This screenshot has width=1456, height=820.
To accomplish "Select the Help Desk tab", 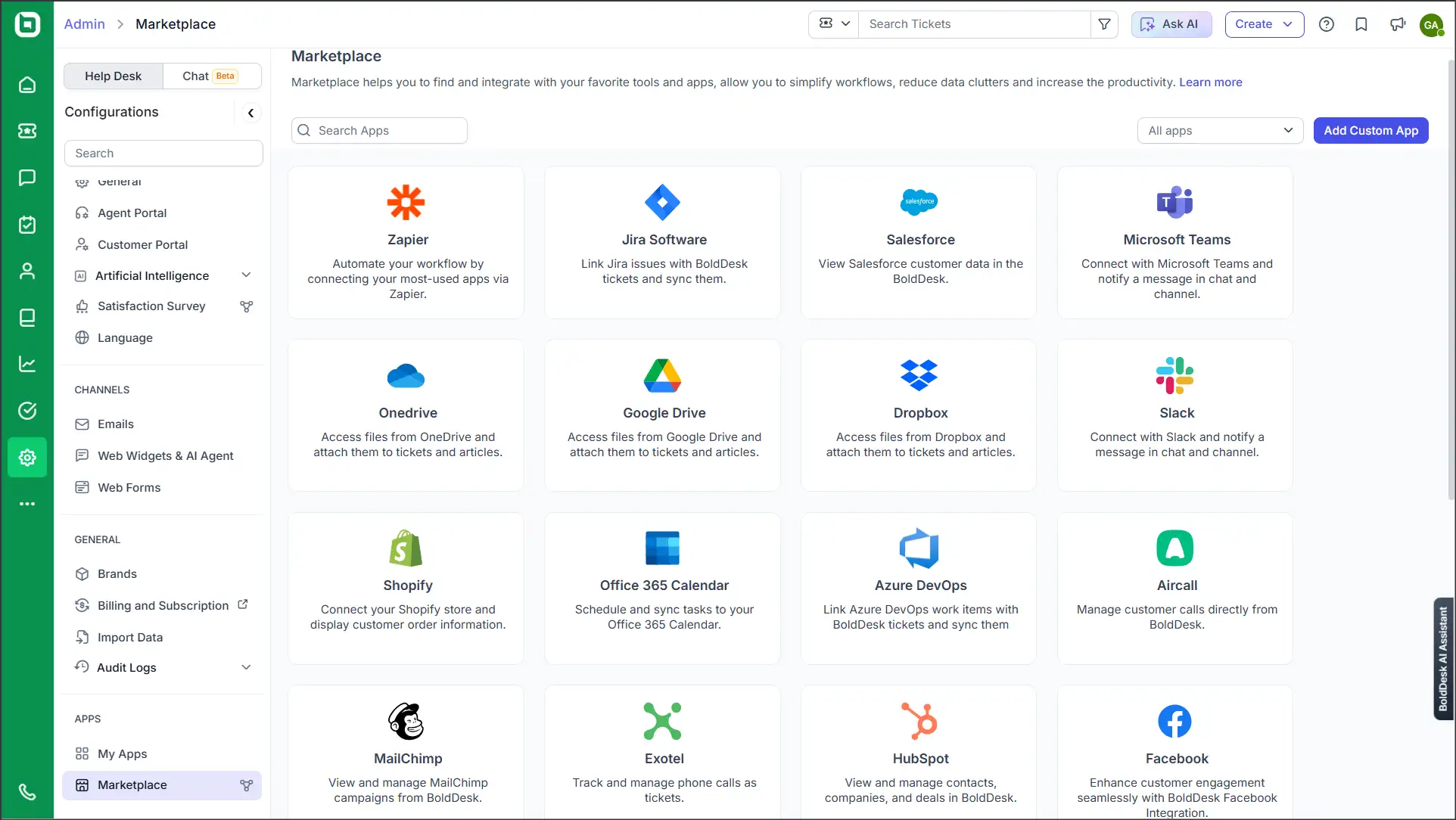I will point(113,76).
